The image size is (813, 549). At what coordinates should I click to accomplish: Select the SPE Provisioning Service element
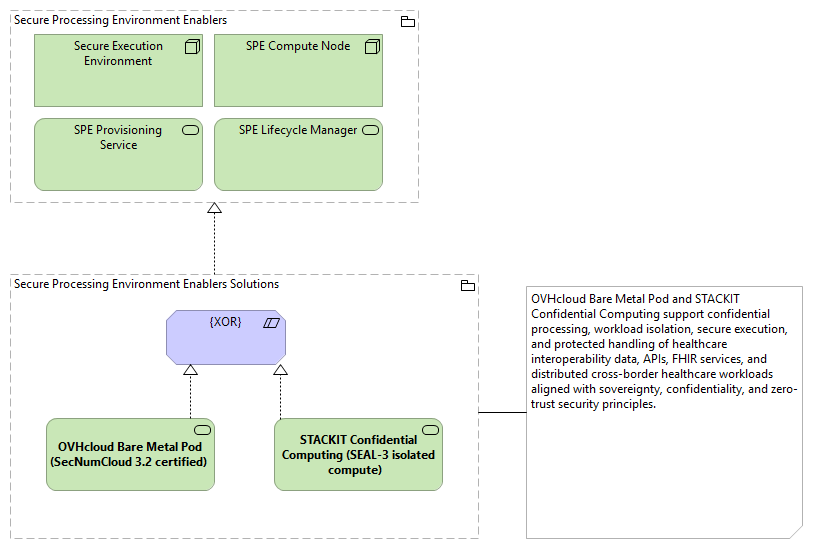click(118, 154)
